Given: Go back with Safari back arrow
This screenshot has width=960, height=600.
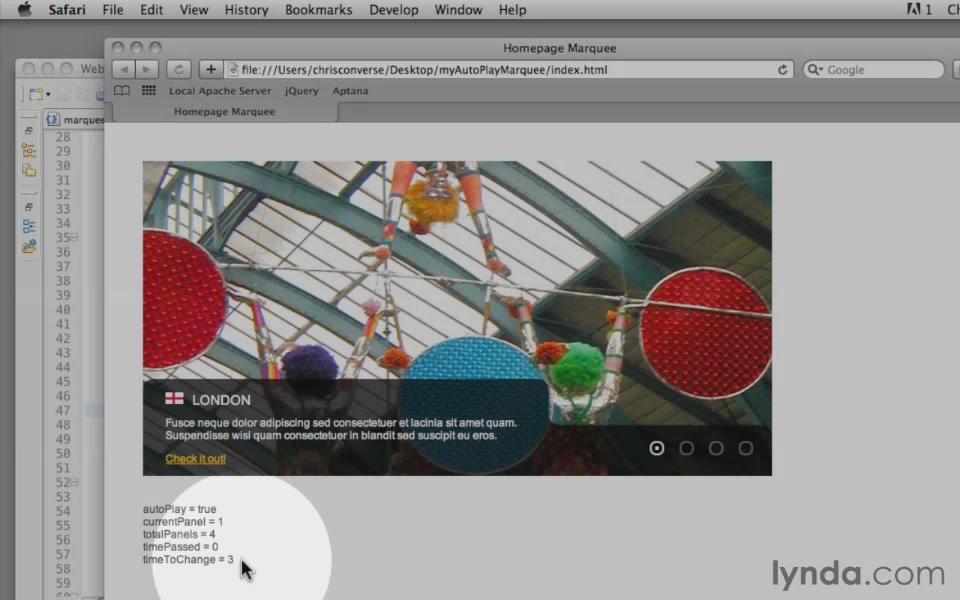Looking at the screenshot, I should coord(124,69).
